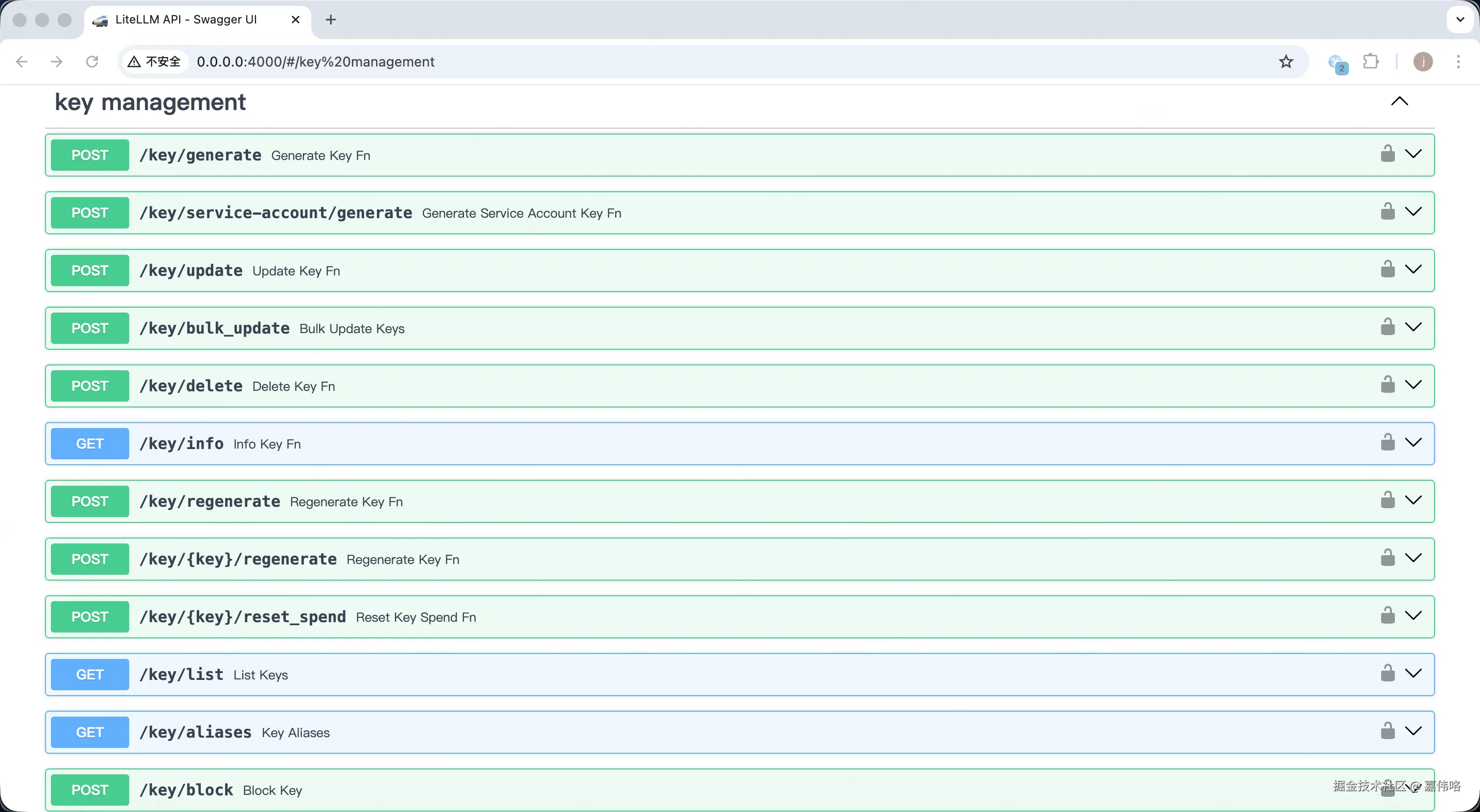Screen dimensions: 1480x812
Task: Open the browser profile avatar menu
Action: click(1423, 62)
